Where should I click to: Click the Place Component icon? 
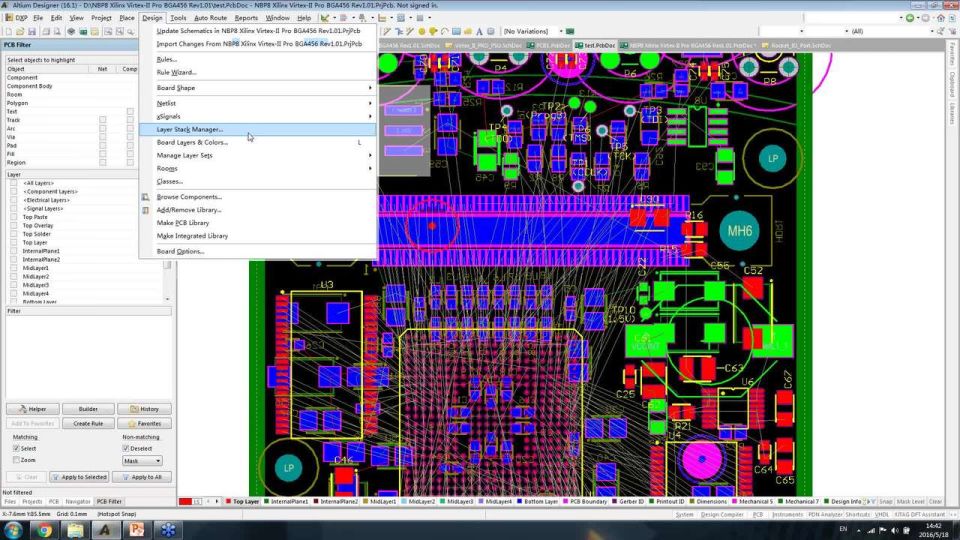pos(490,31)
